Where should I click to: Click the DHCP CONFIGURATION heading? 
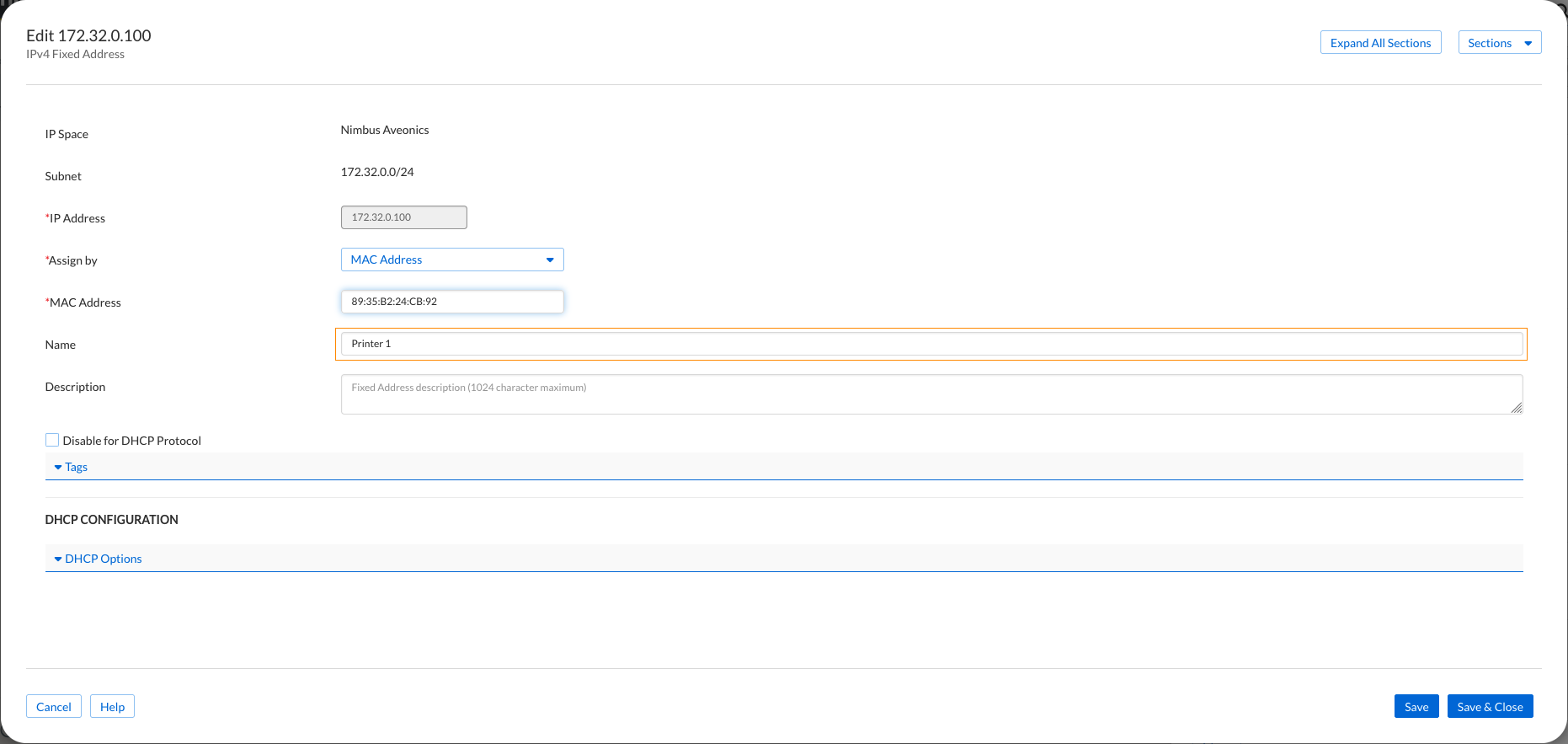coord(112,520)
